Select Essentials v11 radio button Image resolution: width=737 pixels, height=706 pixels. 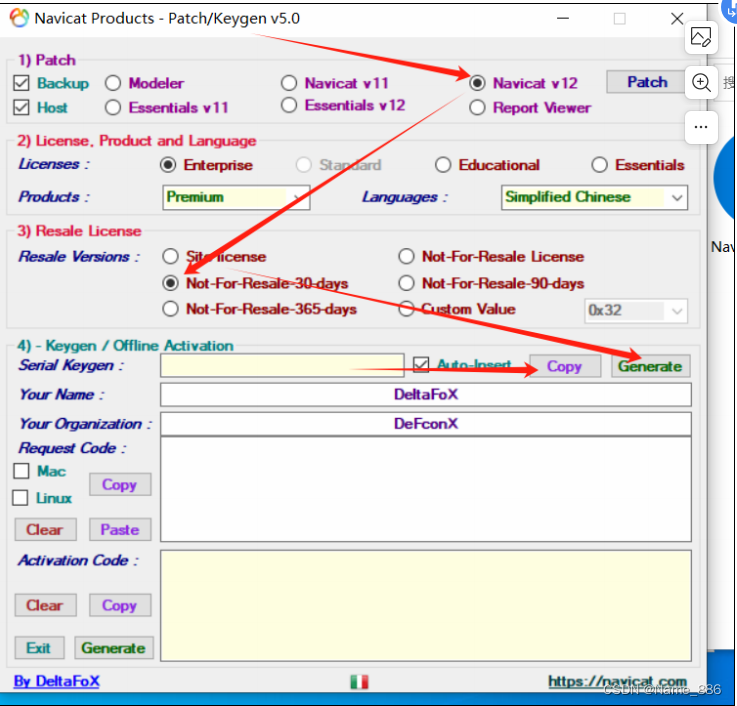pos(113,108)
